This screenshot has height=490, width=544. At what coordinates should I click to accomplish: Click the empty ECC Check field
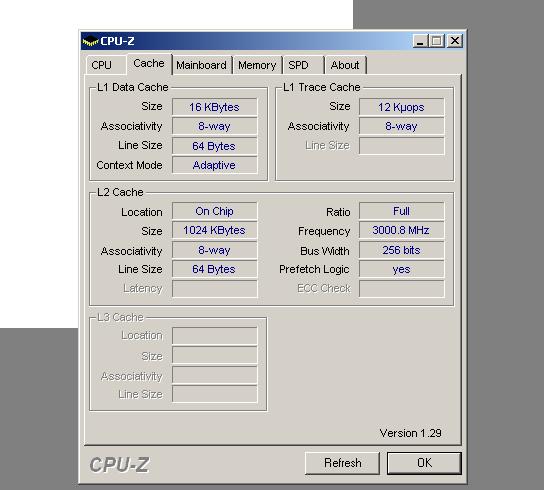pos(401,289)
